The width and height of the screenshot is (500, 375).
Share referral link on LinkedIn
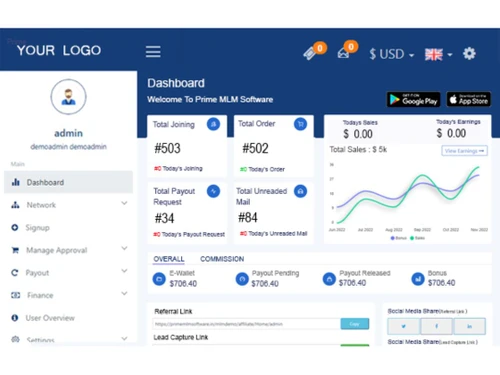click(x=469, y=326)
